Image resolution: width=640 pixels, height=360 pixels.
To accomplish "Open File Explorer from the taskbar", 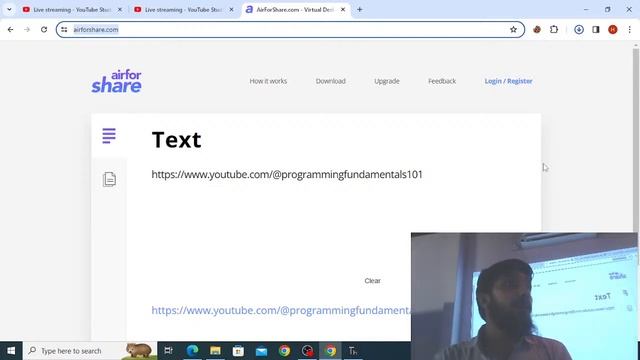I will pos(215,351).
